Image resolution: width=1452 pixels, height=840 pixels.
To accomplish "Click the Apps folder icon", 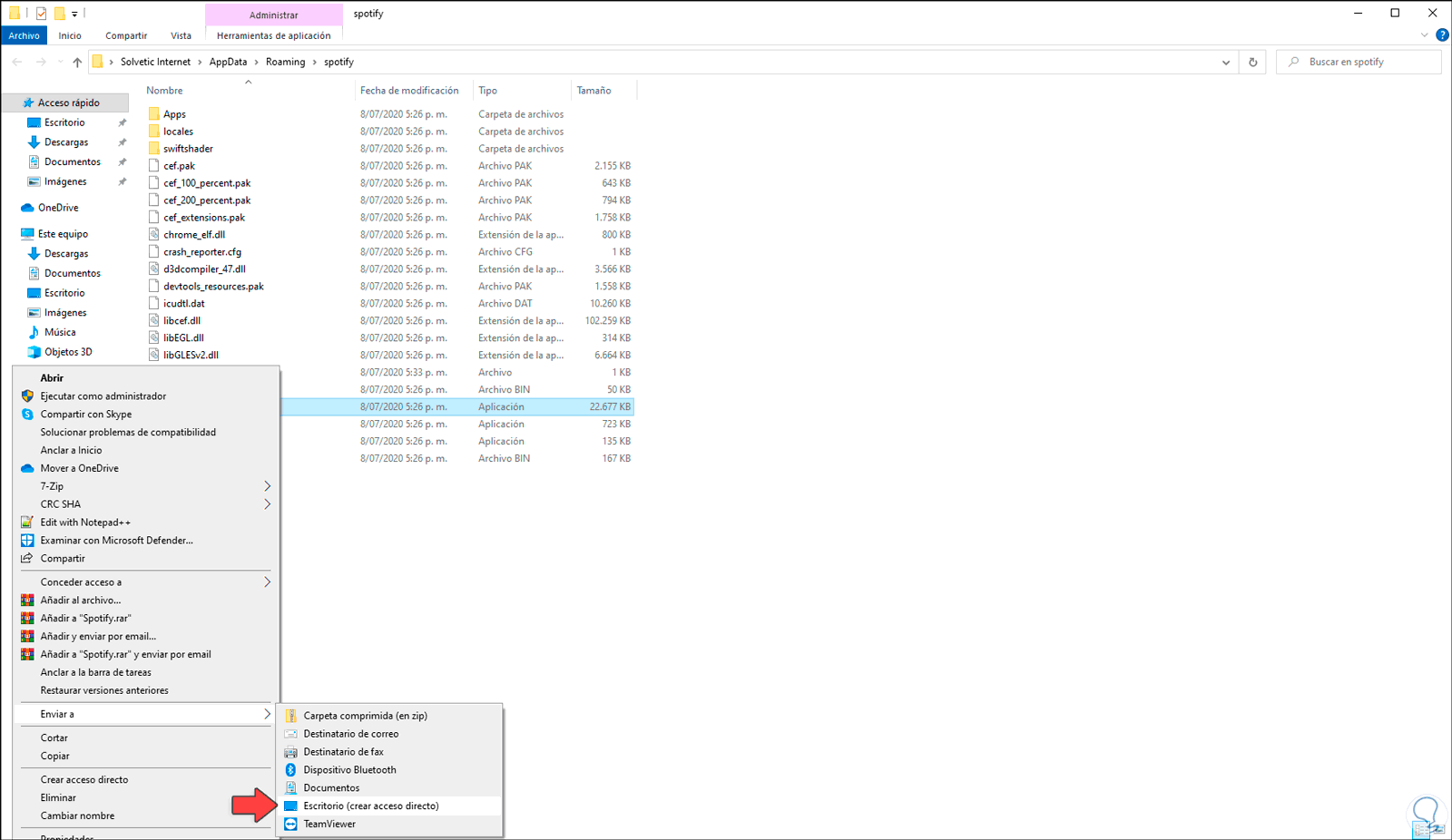I will [154, 114].
